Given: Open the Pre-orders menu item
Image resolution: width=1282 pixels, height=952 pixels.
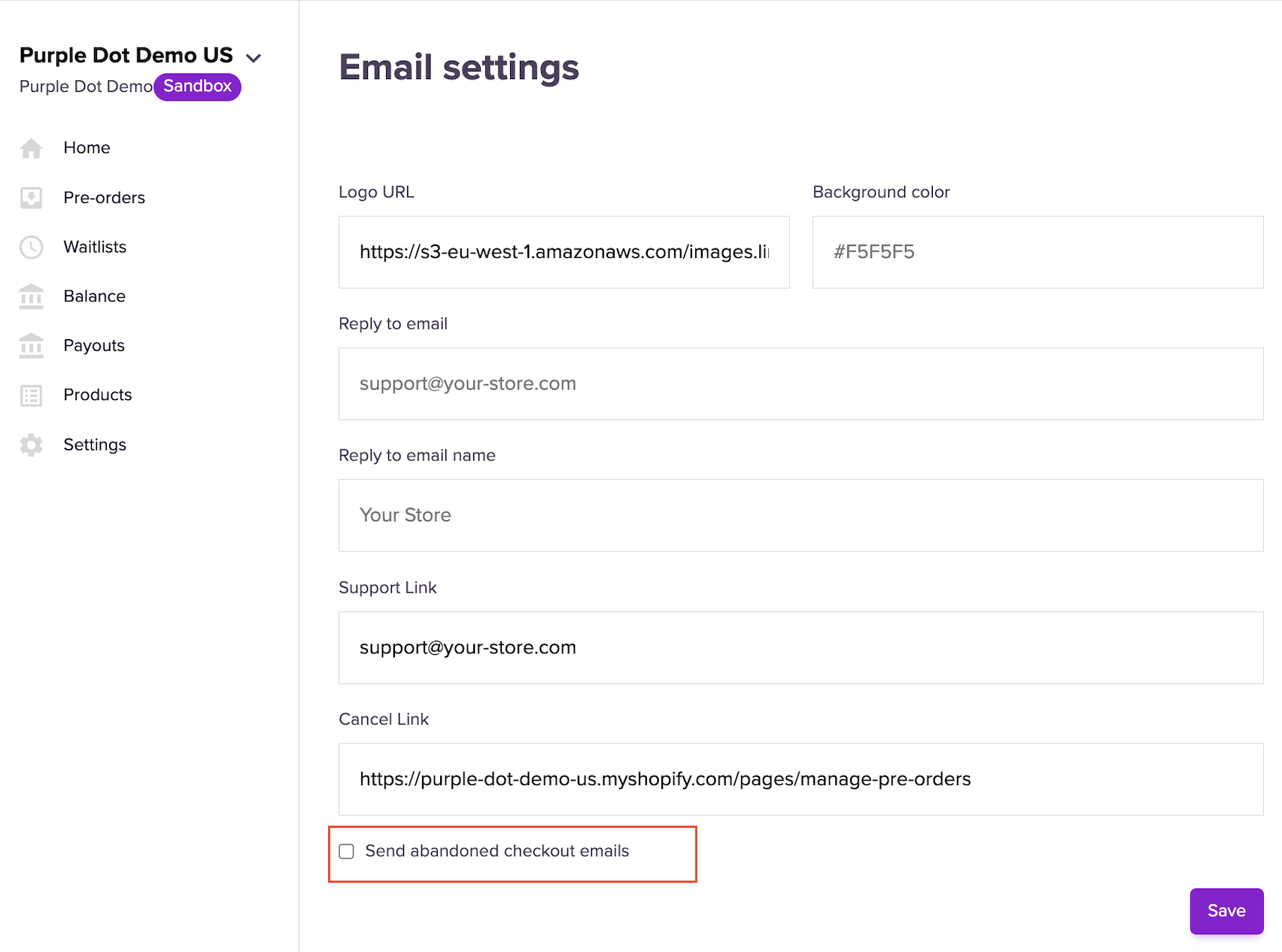Looking at the screenshot, I should 104,198.
